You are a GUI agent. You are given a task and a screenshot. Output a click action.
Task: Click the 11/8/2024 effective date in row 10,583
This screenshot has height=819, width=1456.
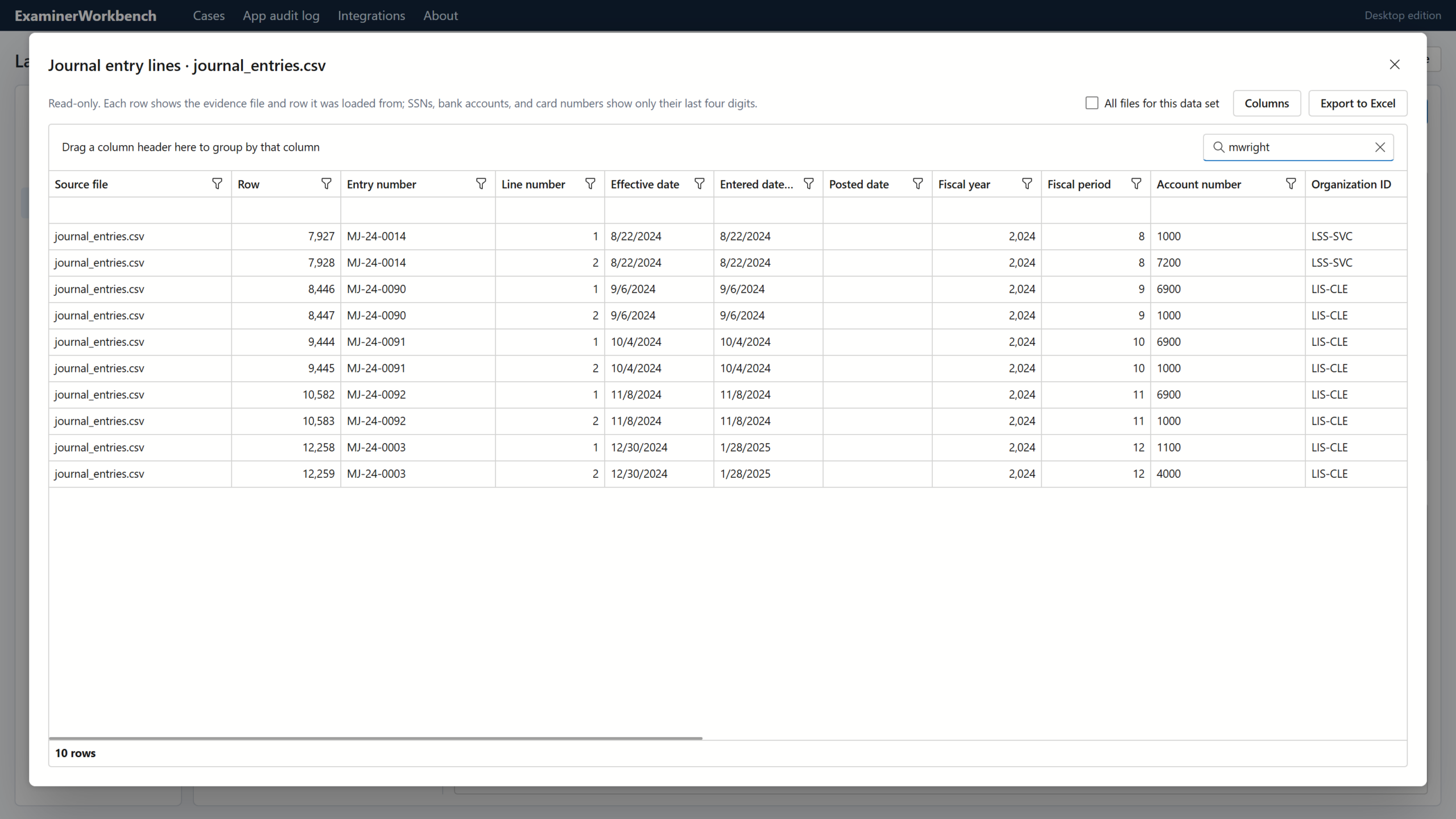(659, 421)
